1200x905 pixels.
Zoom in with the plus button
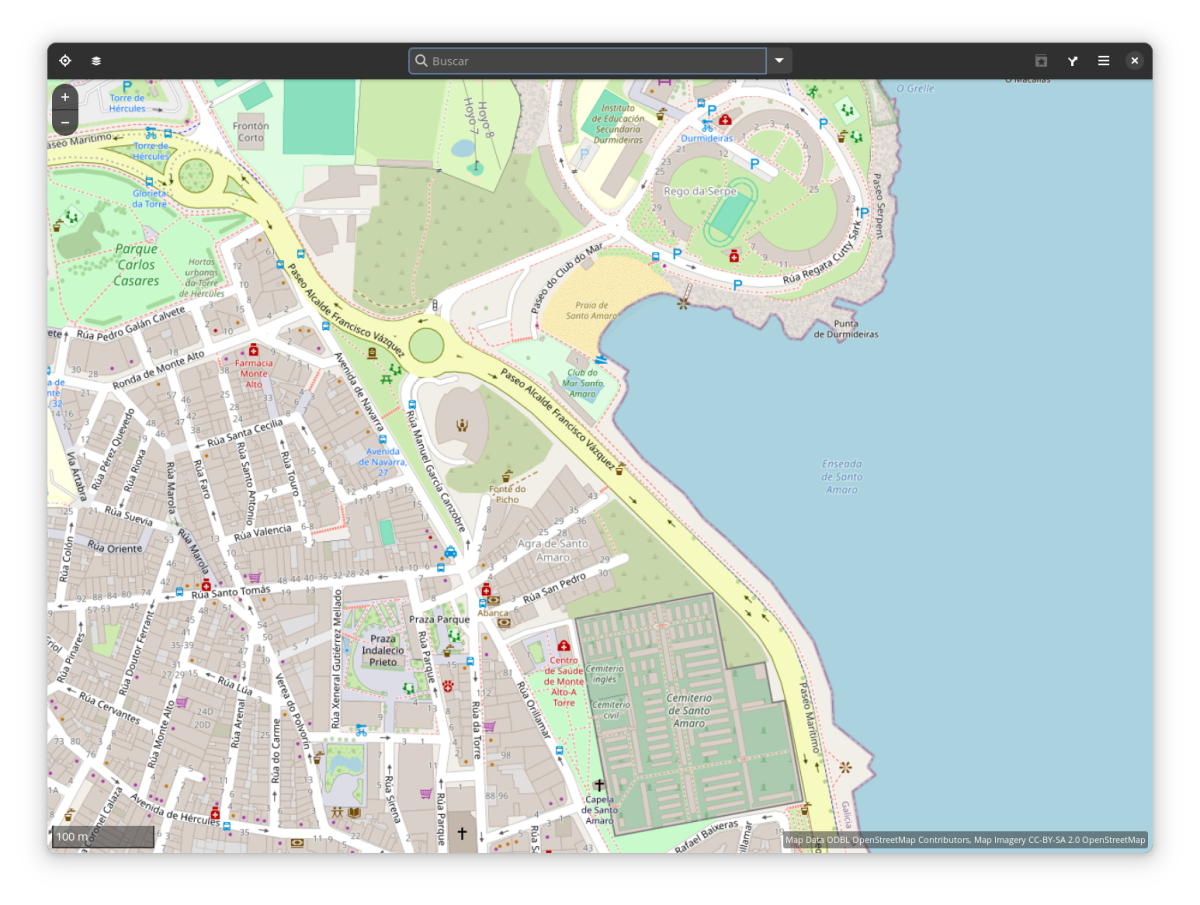tap(65, 97)
